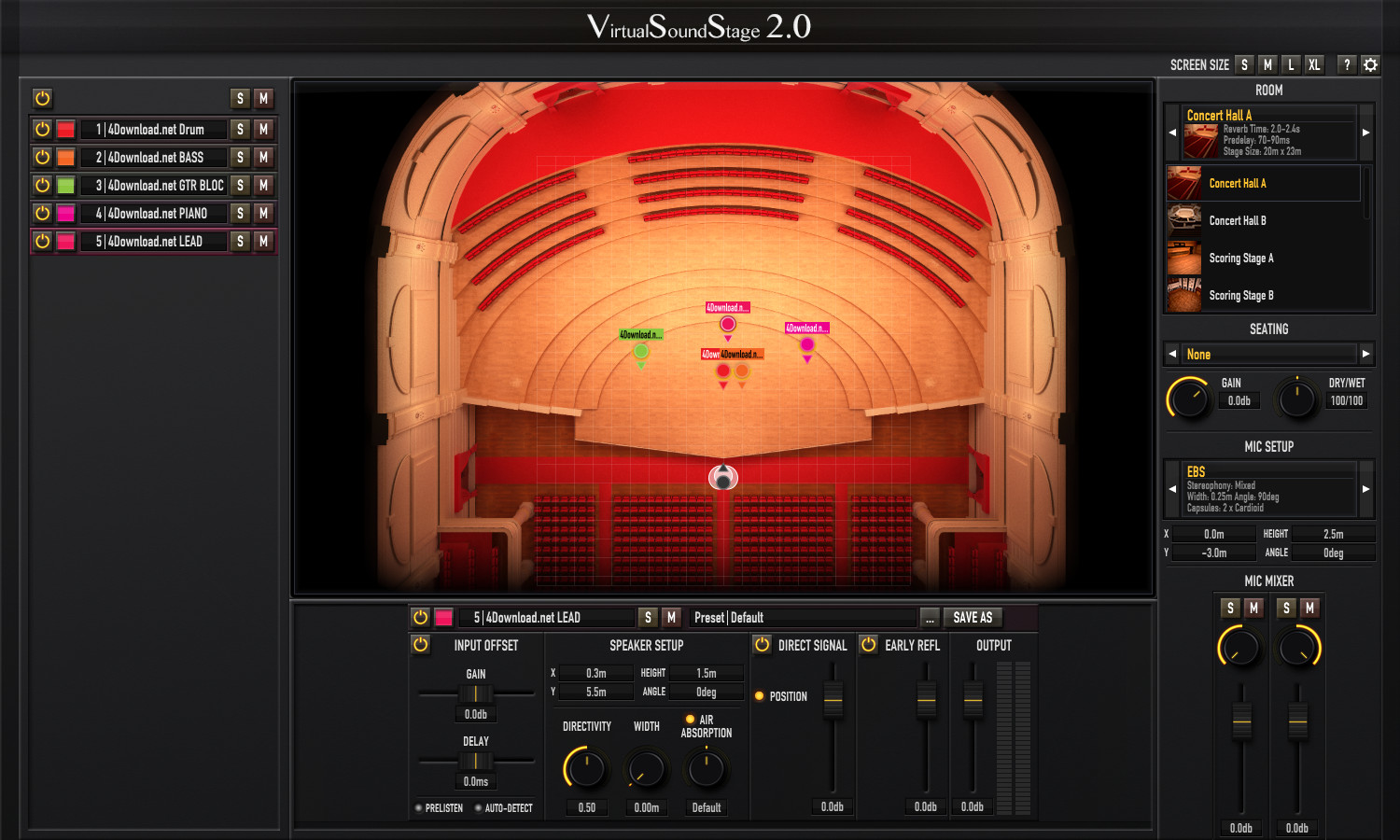Screen dimensions: 1400x840
Task: Click the left mic mixer pan knob
Action: click(x=1239, y=647)
